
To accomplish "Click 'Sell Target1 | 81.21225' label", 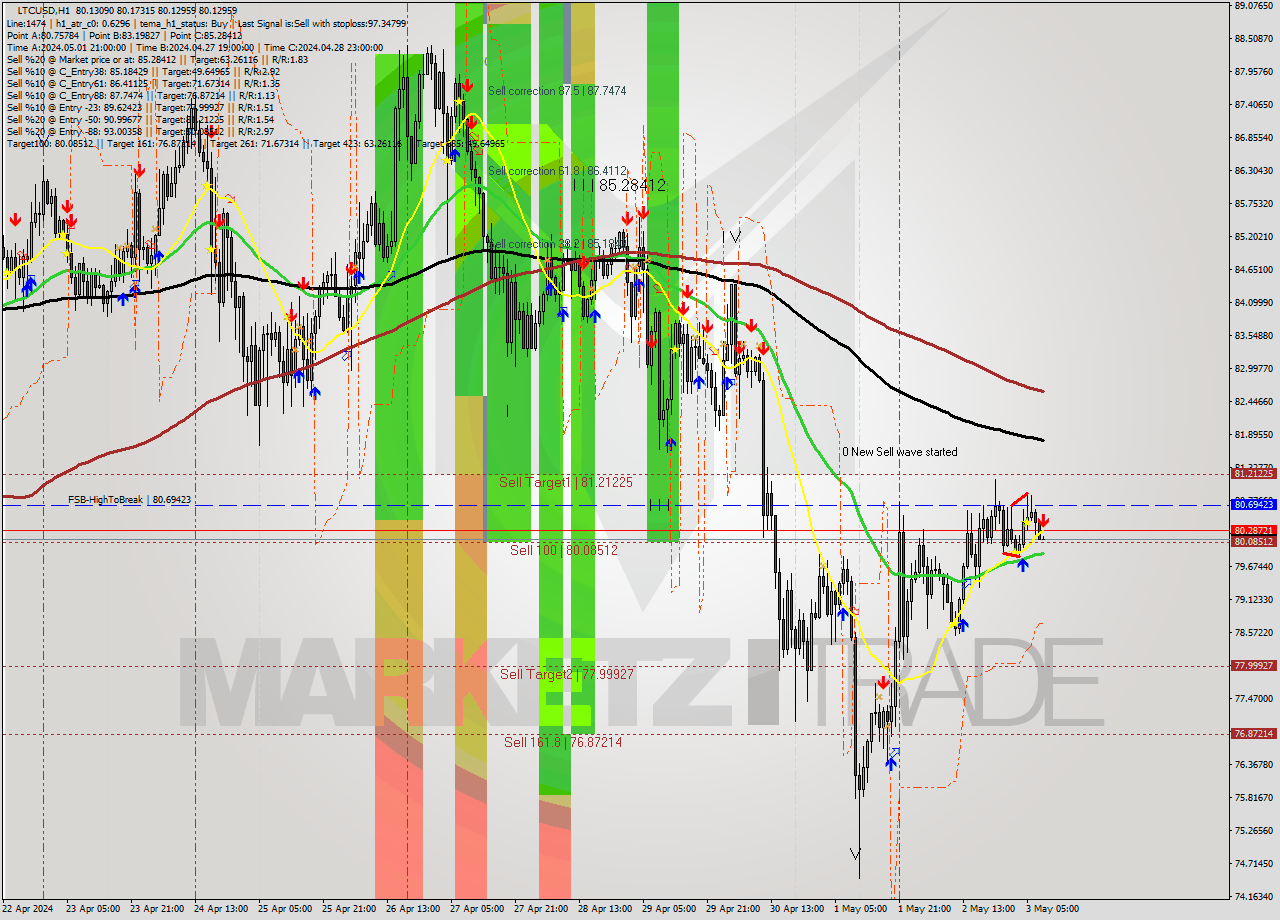I will coord(566,482).
